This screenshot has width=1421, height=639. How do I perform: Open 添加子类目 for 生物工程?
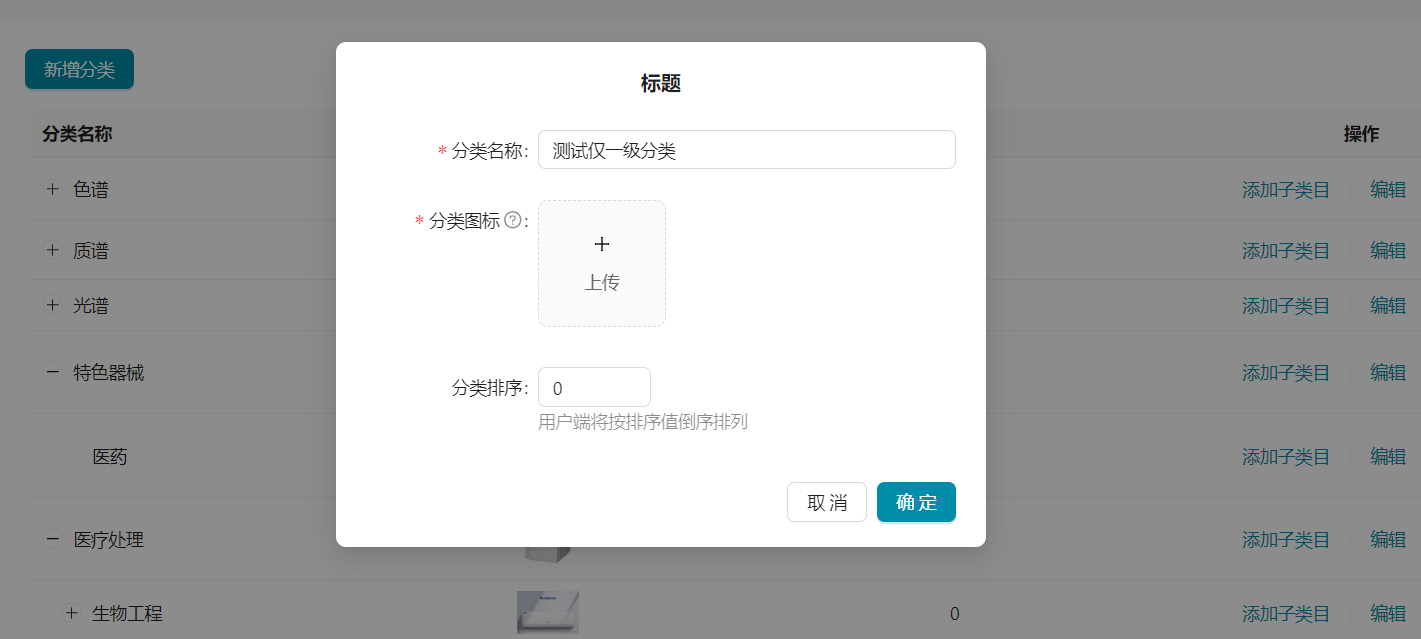(1286, 612)
